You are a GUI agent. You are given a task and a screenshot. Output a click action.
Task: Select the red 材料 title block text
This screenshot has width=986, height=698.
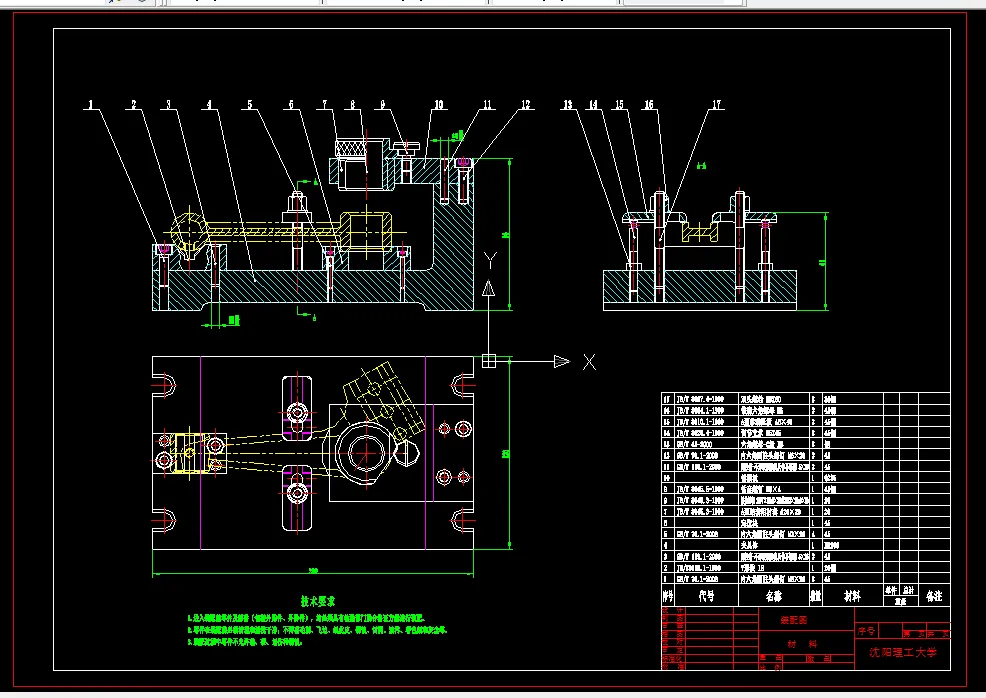pyautogui.click(x=803, y=643)
